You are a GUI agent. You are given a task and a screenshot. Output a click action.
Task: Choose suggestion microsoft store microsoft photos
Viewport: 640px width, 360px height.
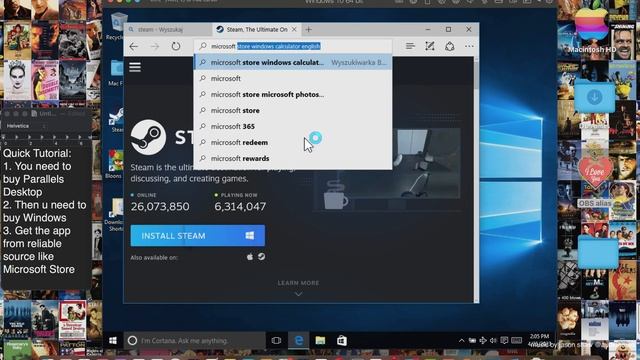click(293, 94)
